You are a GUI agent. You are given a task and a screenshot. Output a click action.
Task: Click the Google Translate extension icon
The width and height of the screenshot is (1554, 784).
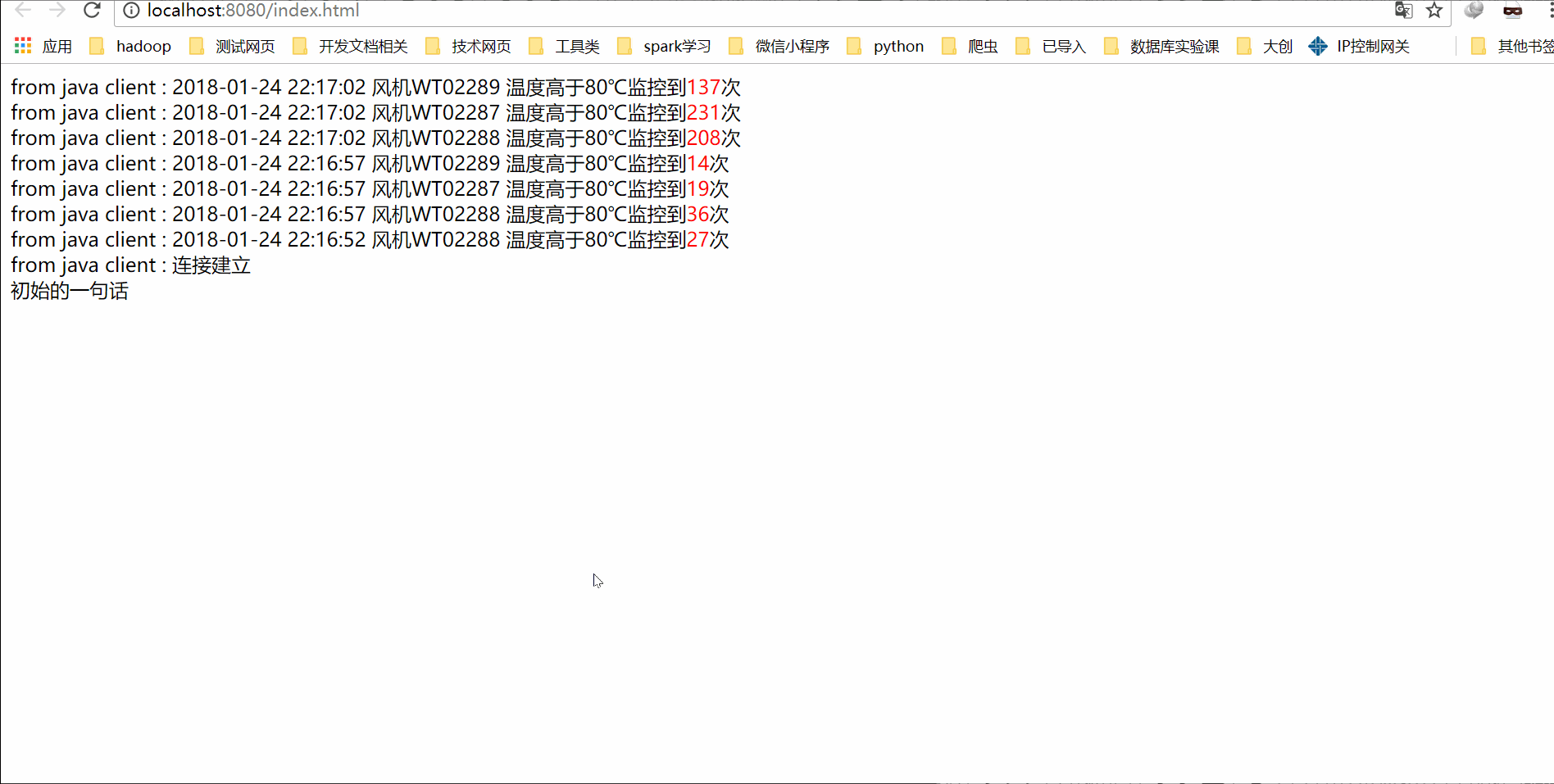coord(1403,11)
